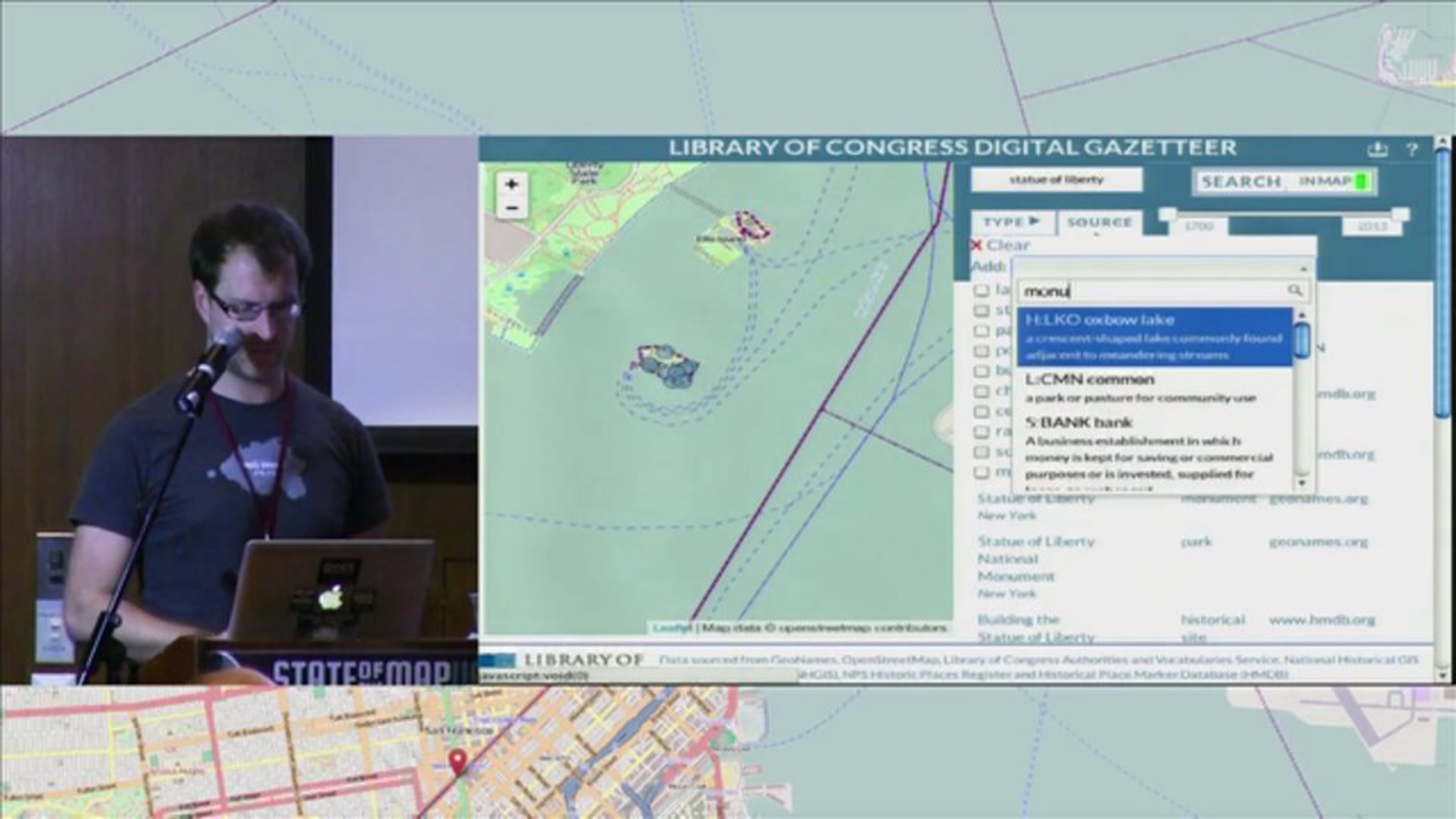Focus the 'statue of liberty' search box

(1056, 180)
